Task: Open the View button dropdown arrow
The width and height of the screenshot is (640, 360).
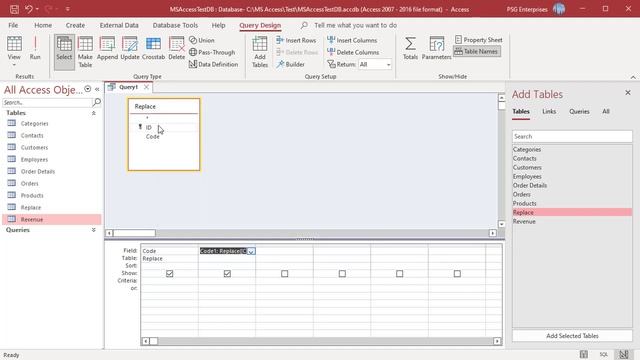Action: [14, 64]
